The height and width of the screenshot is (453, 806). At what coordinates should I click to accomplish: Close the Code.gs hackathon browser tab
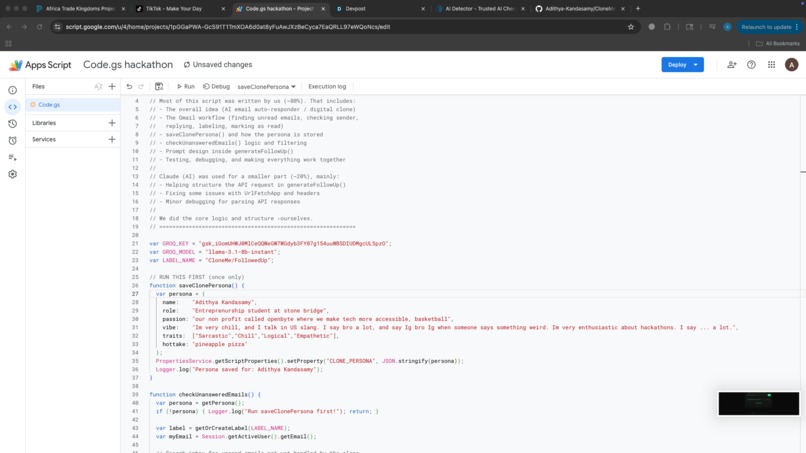coord(323,9)
